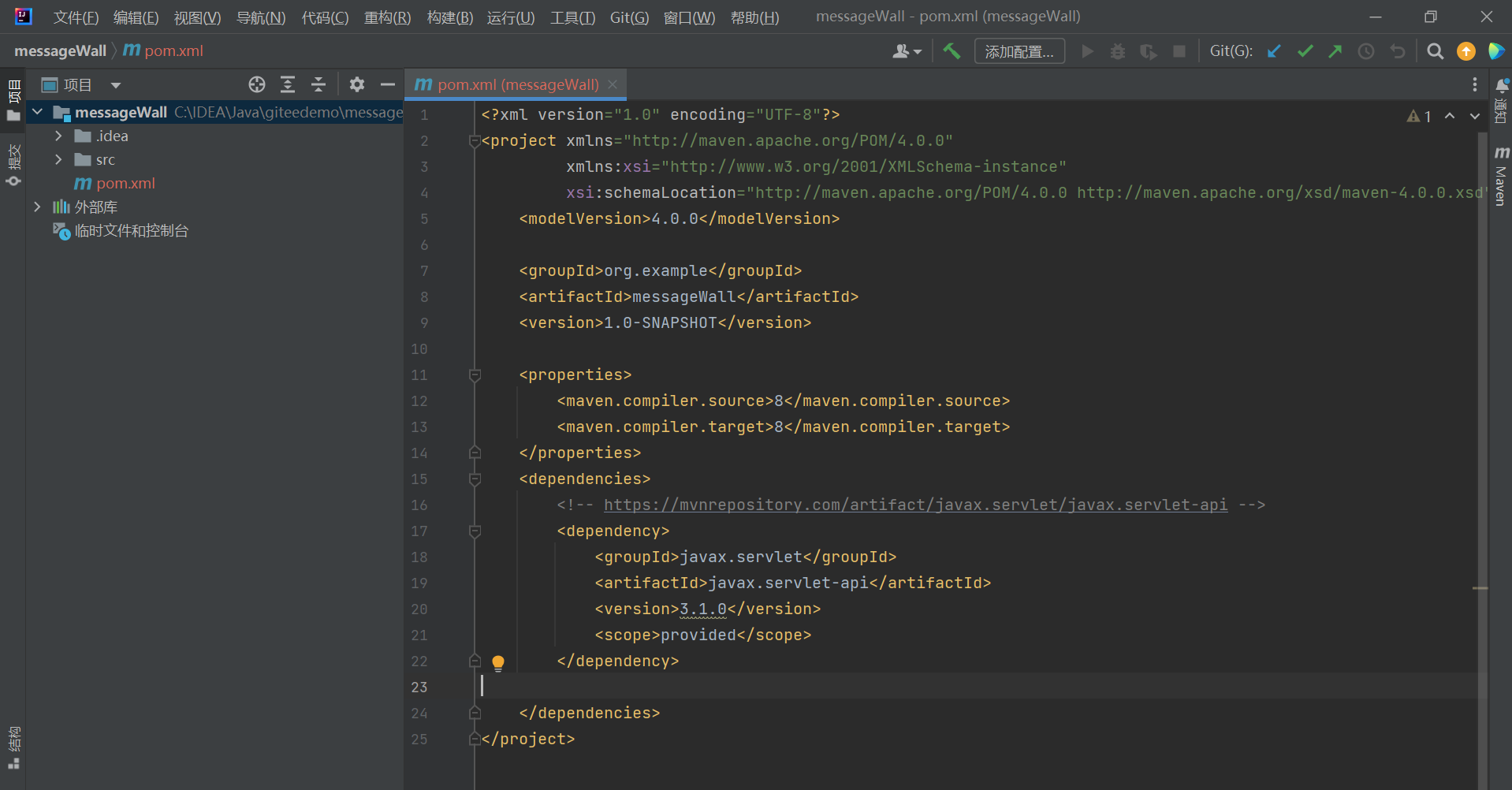This screenshot has height=790, width=1512.
Task: Select the pom.xml (messageWall) editor tab
Action: tap(518, 84)
